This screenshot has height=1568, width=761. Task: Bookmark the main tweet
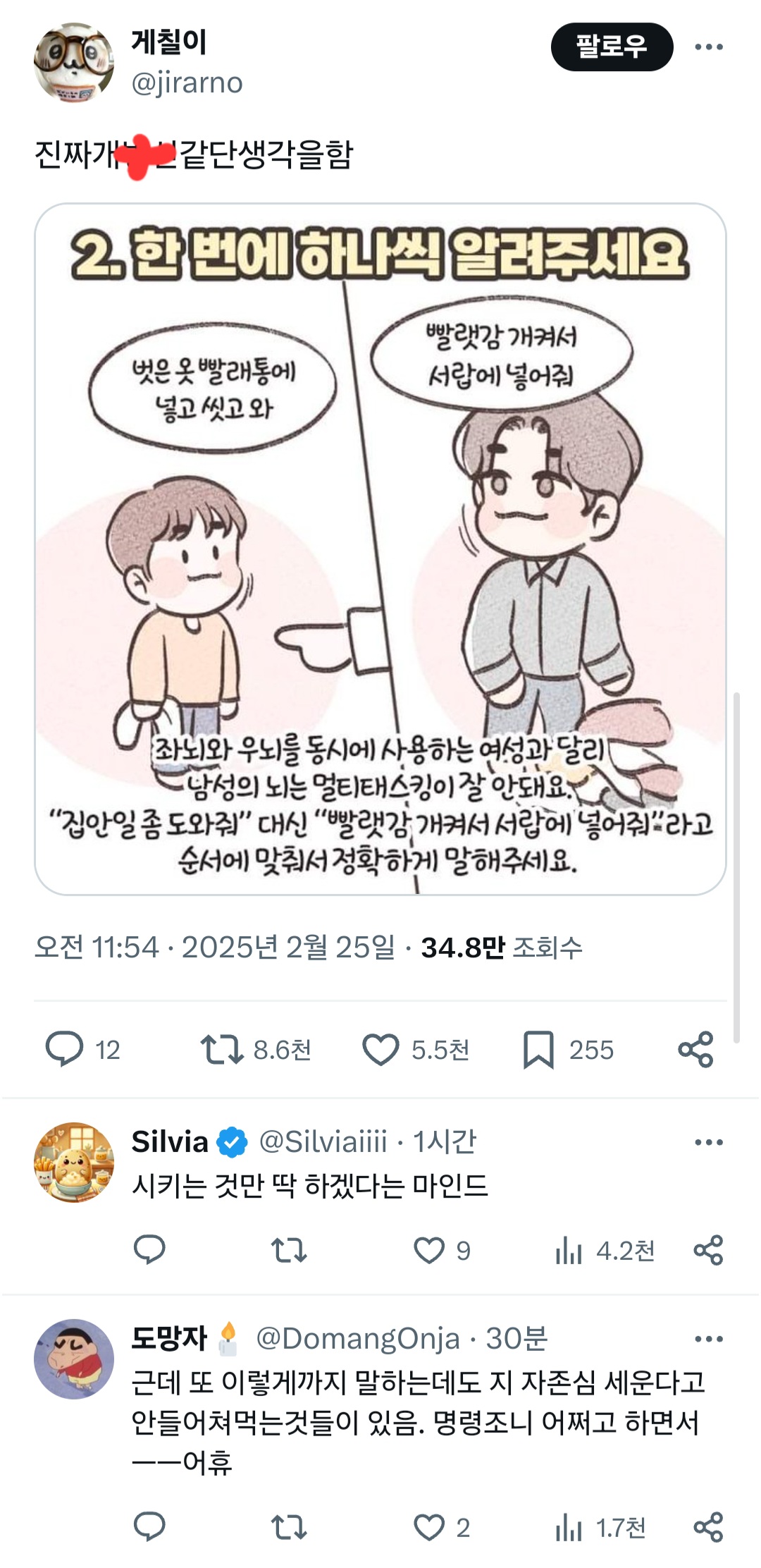(538, 1049)
